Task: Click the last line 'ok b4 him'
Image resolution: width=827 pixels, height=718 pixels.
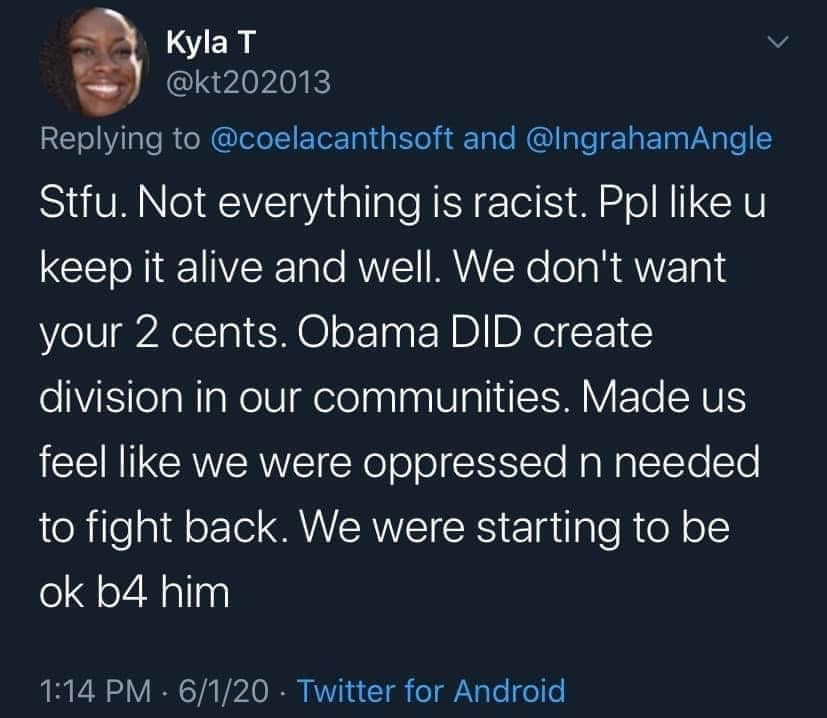Action: tap(134, 593)
